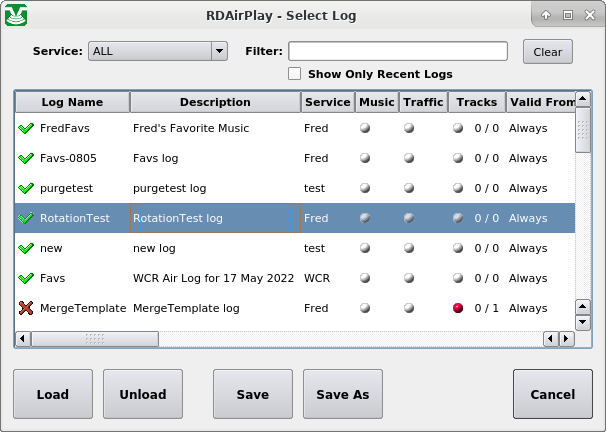Screen dimensions: 606x432
Task: Click the horizontal scrollbar handle
Action: (95, 339)
